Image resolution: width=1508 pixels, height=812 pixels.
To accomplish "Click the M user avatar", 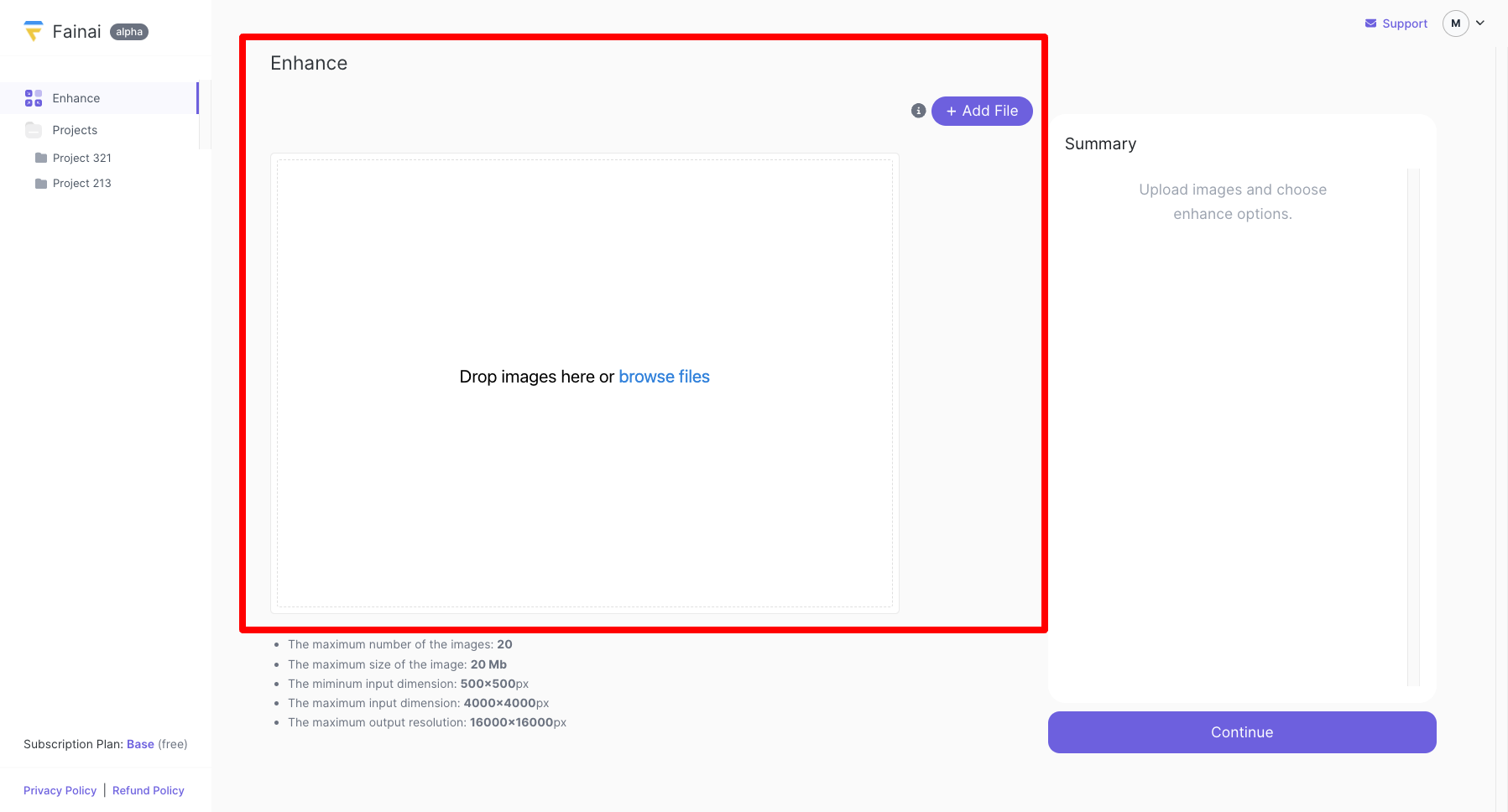I will coord(1456,23).
